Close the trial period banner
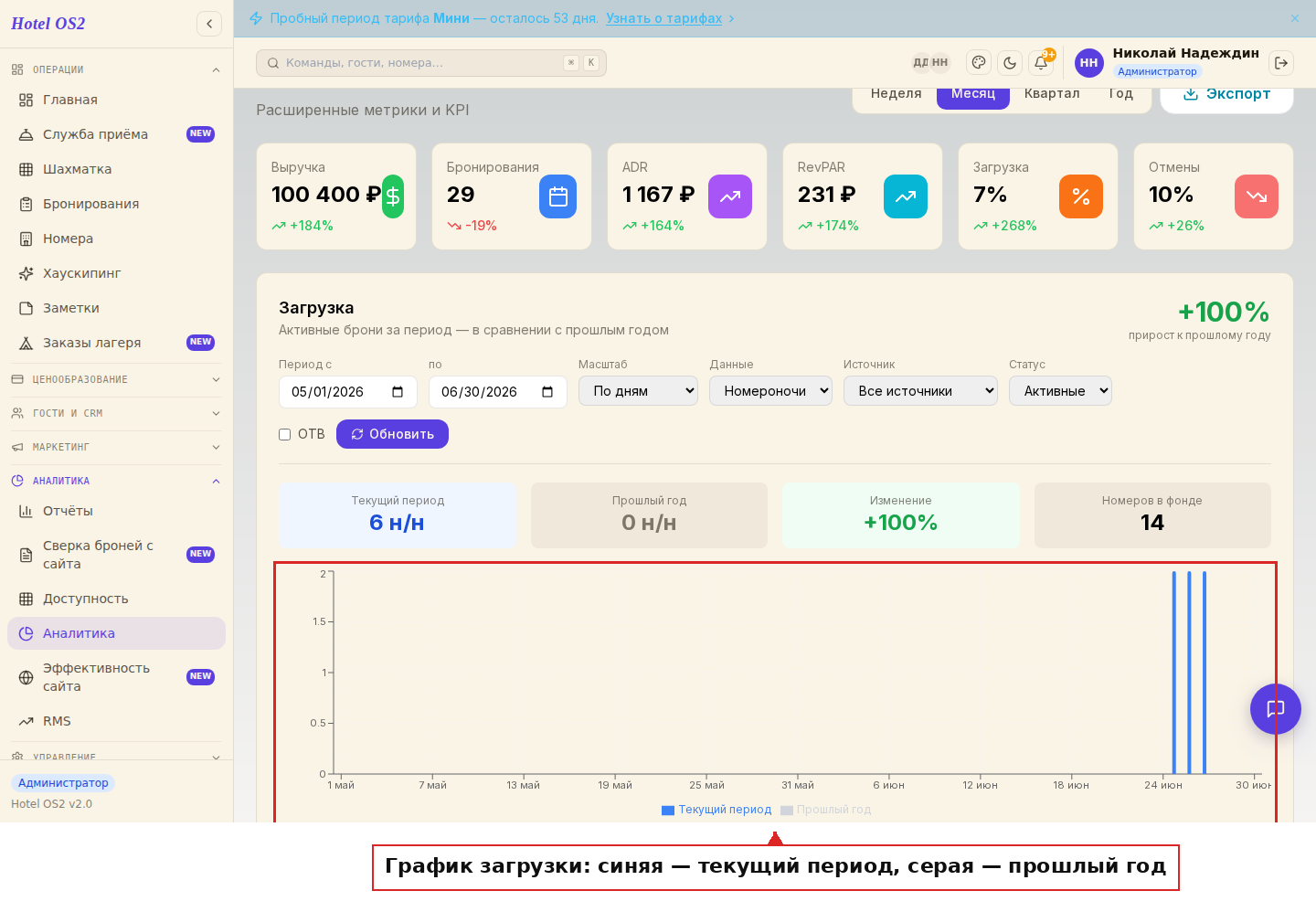Screen dimensions: 1316x912 coord(1295,18)
